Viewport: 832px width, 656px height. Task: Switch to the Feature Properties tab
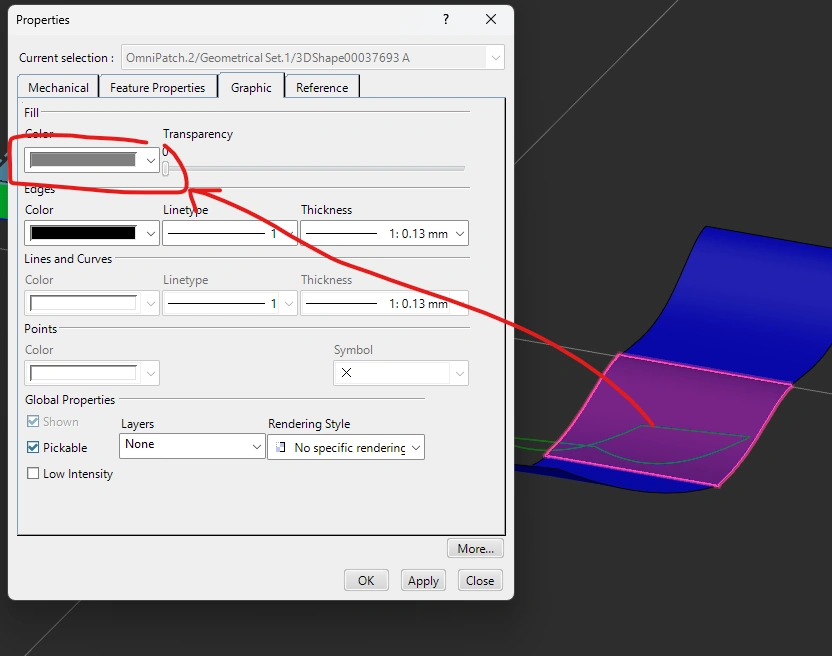(x=158, y=88)
